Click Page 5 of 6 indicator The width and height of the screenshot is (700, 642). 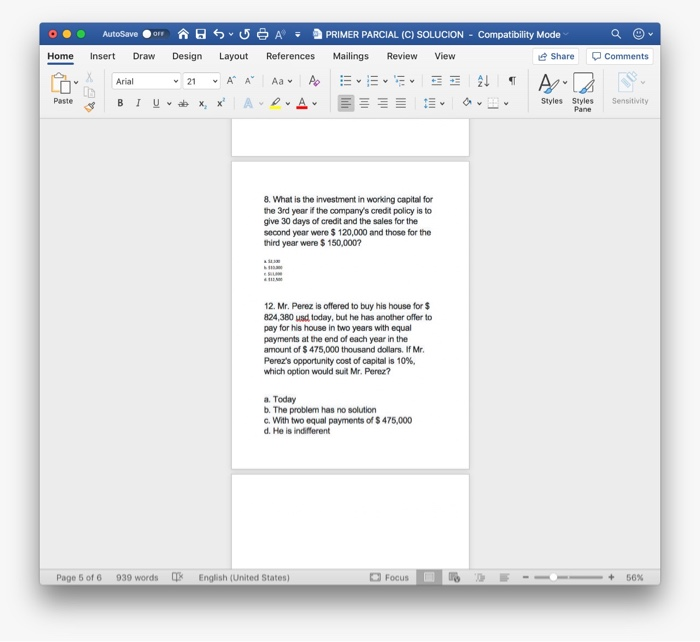coord(79,577)
